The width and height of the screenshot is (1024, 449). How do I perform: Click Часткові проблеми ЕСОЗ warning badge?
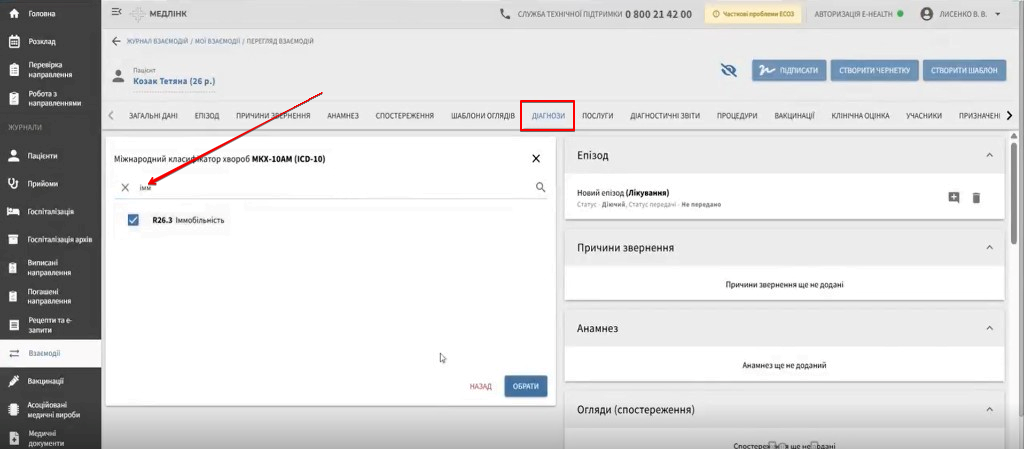point(753,14)
